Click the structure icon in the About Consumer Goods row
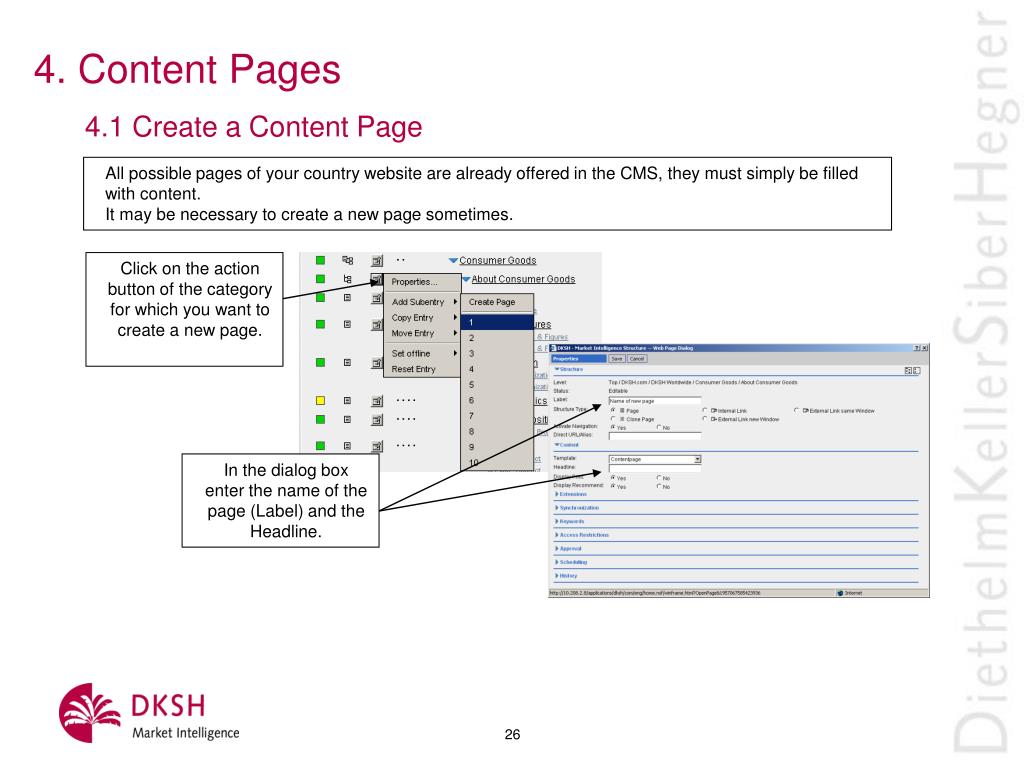This screenshot has height=768, width=1024. tap(347, 279)
